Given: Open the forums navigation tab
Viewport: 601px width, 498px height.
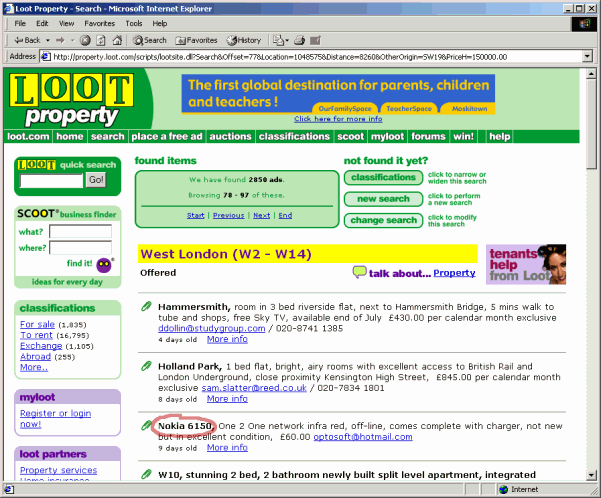Looking at the screenshot, I should pyautogui.click(x=428, y=136).
